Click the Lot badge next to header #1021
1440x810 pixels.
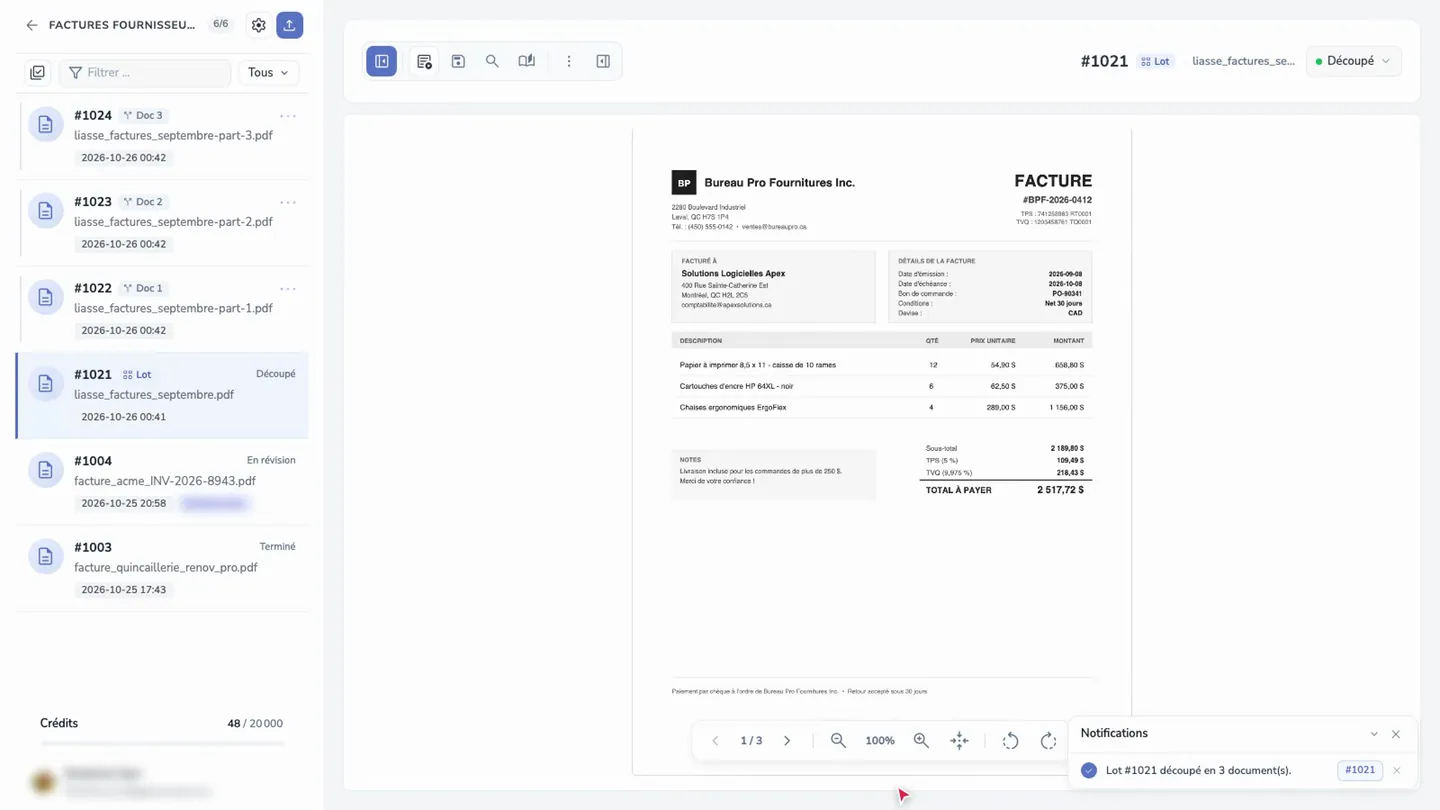click(1155, 61)
